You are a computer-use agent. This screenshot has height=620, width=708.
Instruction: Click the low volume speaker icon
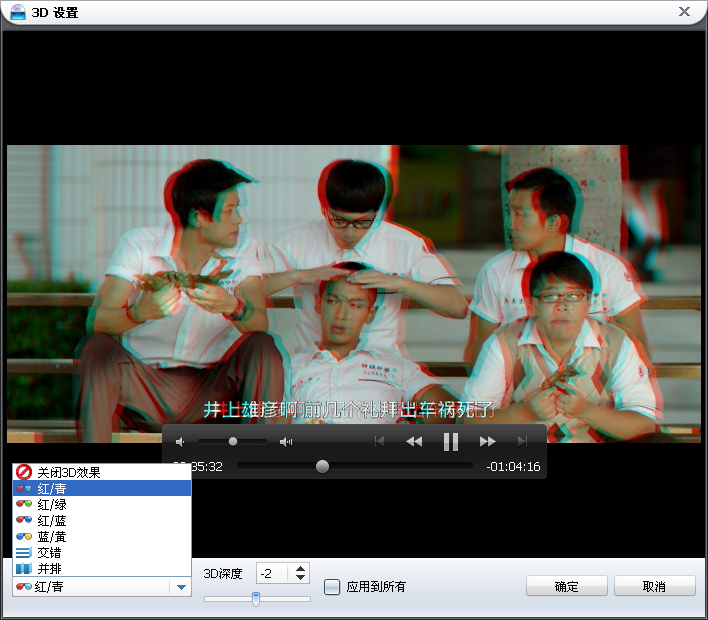click(180, 442)
